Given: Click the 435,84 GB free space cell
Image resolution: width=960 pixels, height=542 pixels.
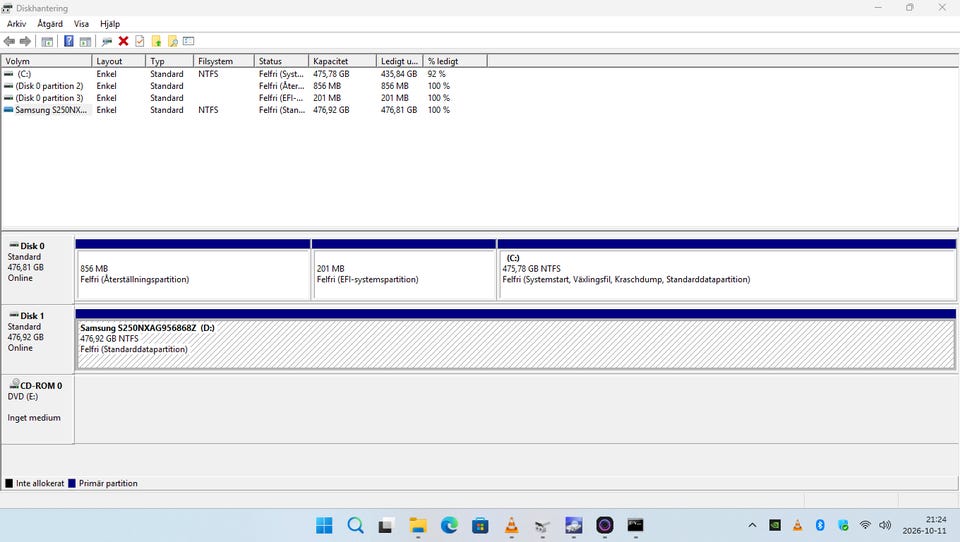Looking at the screenshot, I should (x=399, y=74).
